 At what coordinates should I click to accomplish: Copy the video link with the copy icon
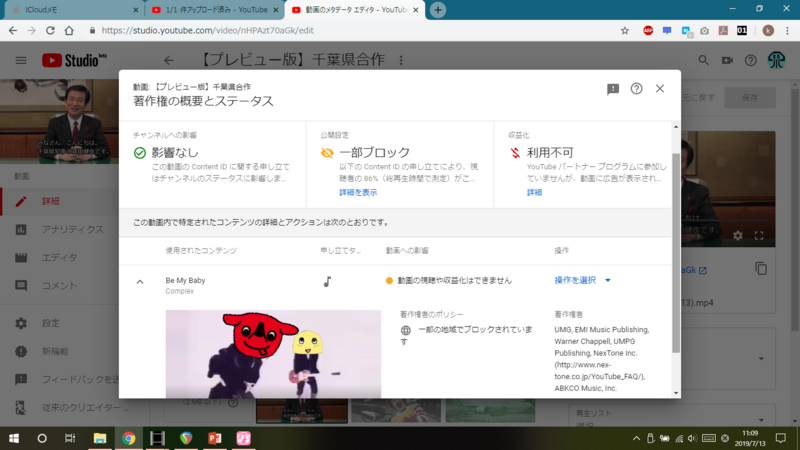tap(761, 268)
